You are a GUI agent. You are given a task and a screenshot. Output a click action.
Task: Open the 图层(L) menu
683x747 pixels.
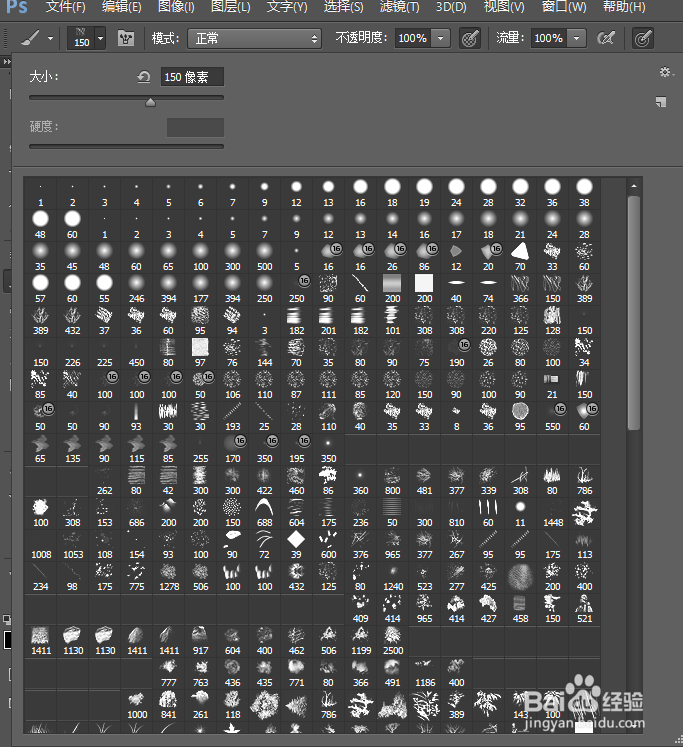(231, 7)
